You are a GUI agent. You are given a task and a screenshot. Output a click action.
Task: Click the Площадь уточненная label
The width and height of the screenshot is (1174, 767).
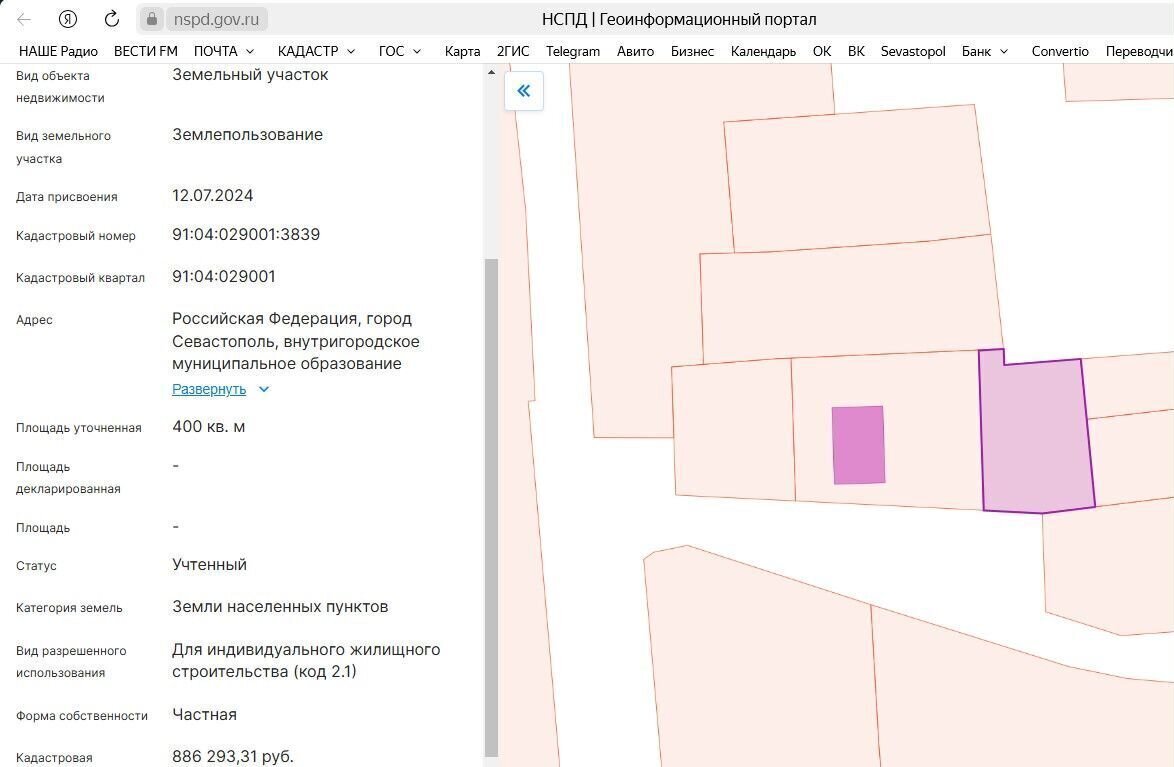pos(79,428)
